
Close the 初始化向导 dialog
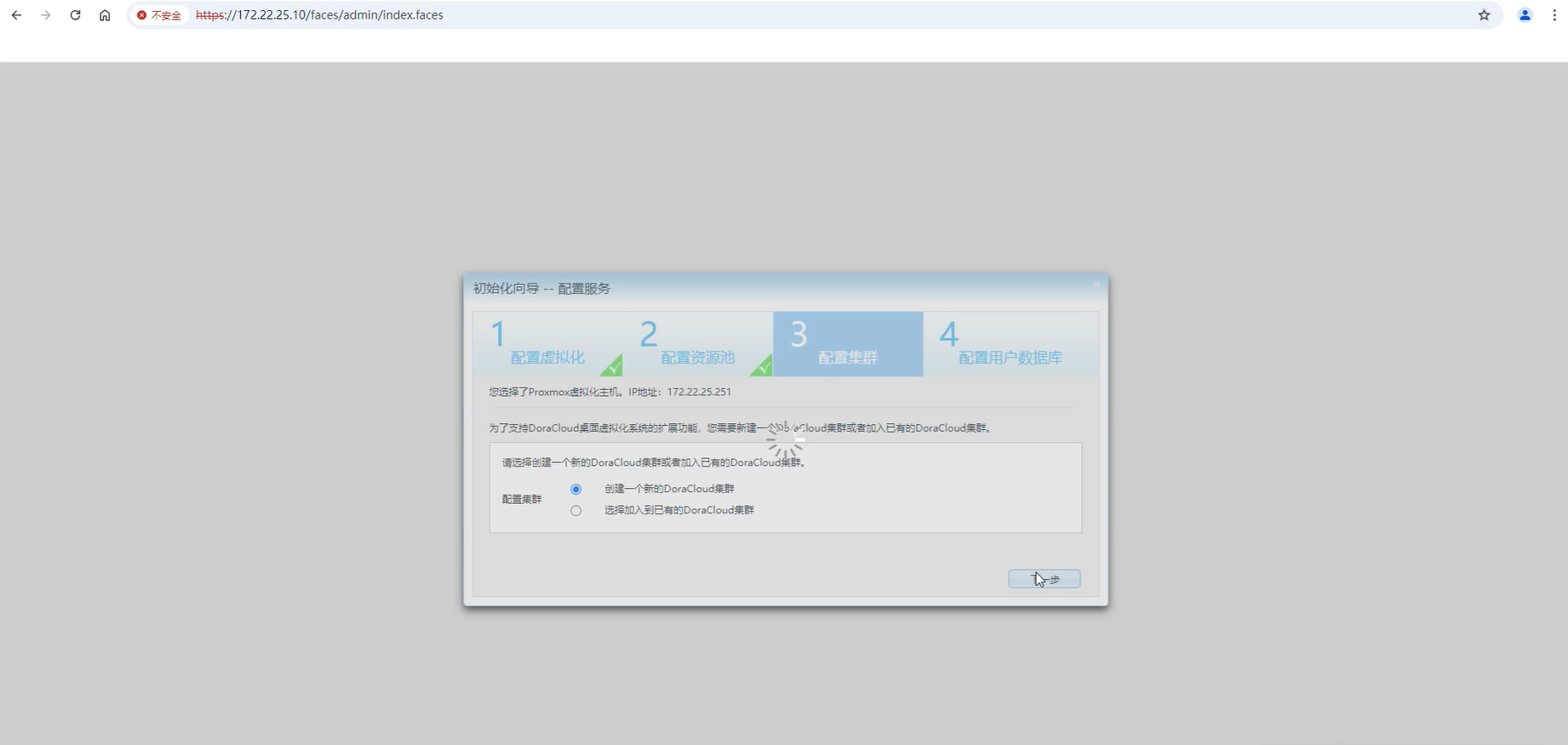[1096, 284]
